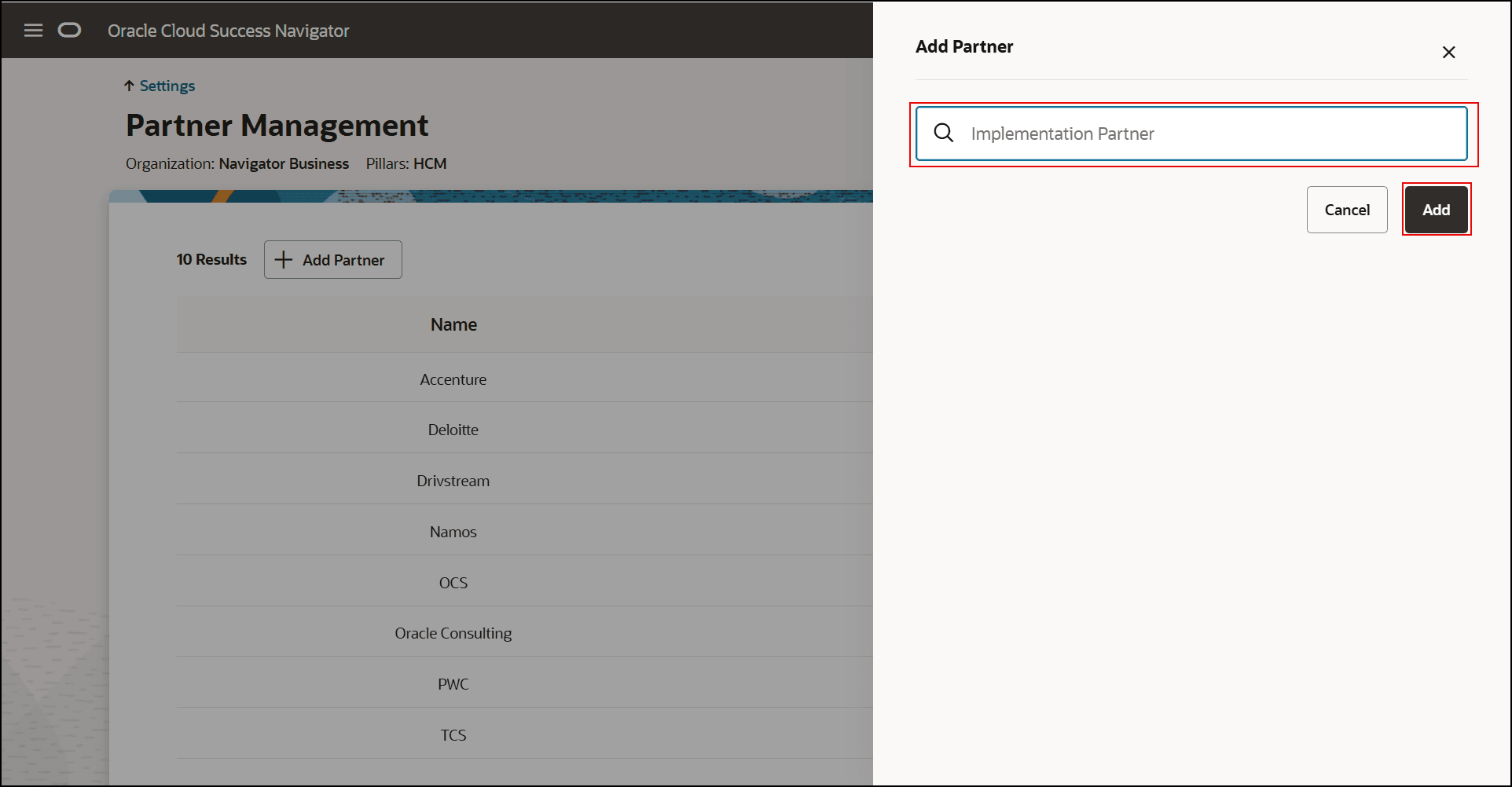Click the Partner Management heading
Screen dimensions: 1512x787
277,126
